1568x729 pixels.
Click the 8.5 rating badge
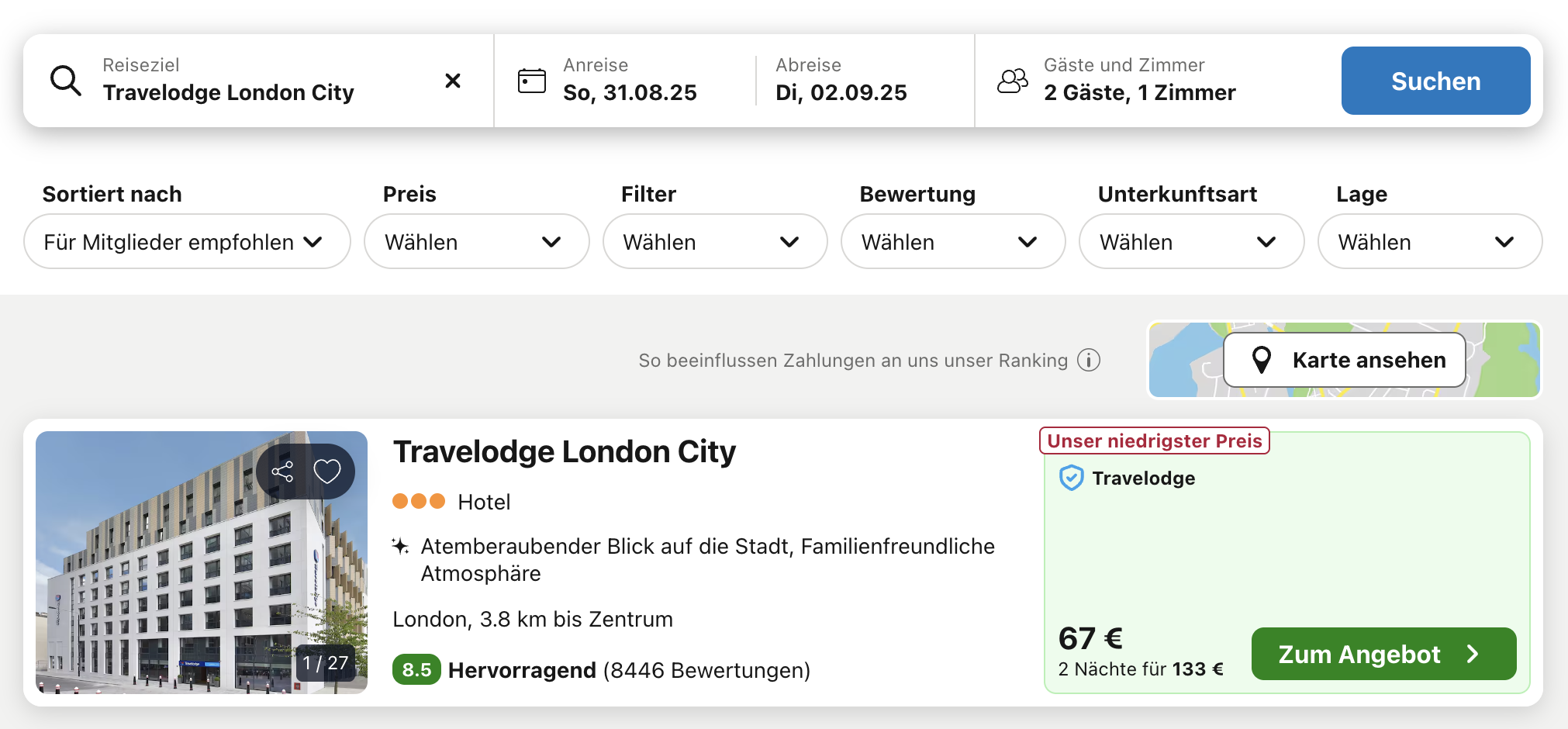416,669
